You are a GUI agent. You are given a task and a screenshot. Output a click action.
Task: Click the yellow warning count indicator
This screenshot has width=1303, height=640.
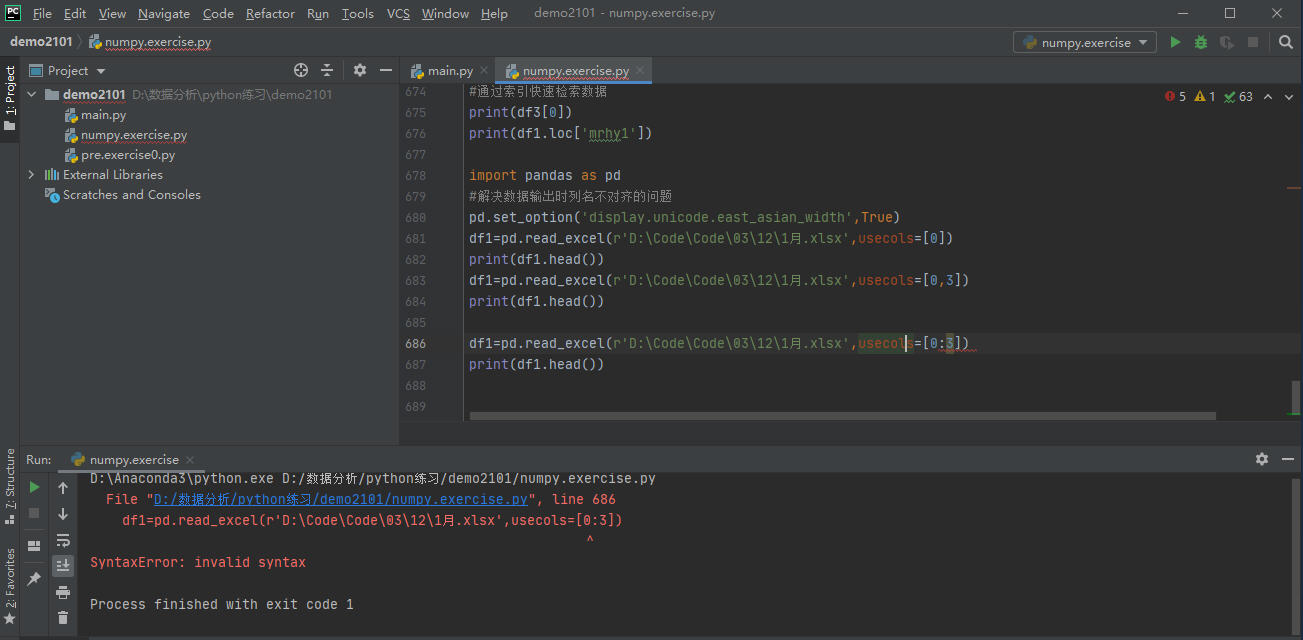1205,97
